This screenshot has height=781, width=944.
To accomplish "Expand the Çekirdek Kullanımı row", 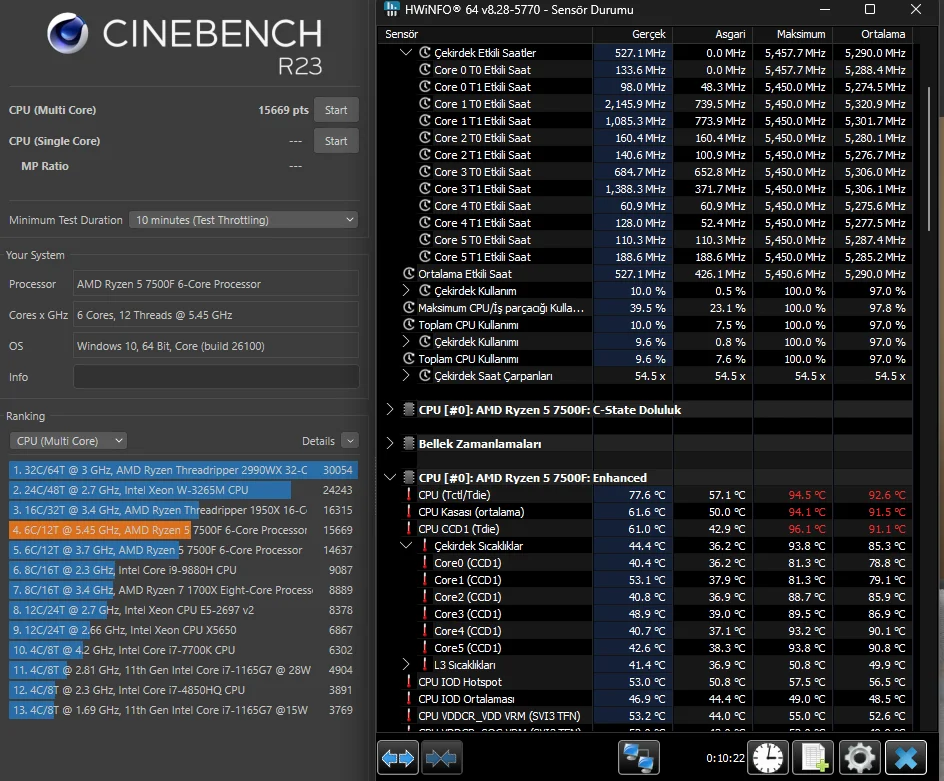I will coord(406,341).
